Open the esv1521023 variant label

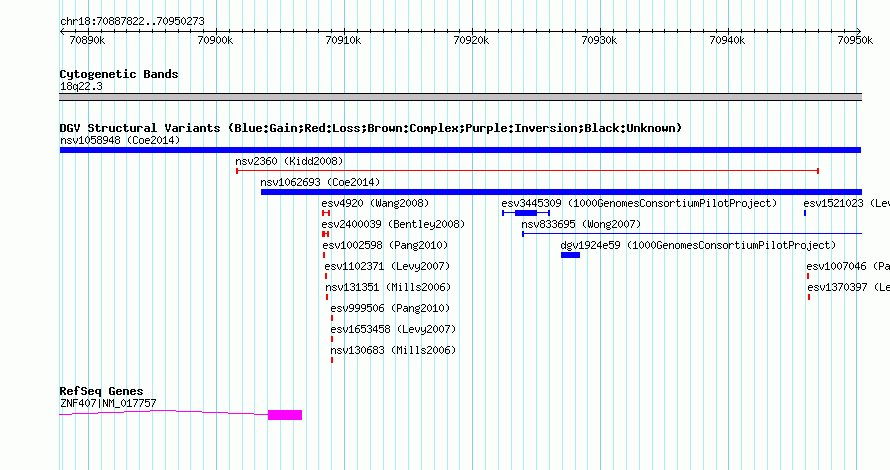point(846,203)
